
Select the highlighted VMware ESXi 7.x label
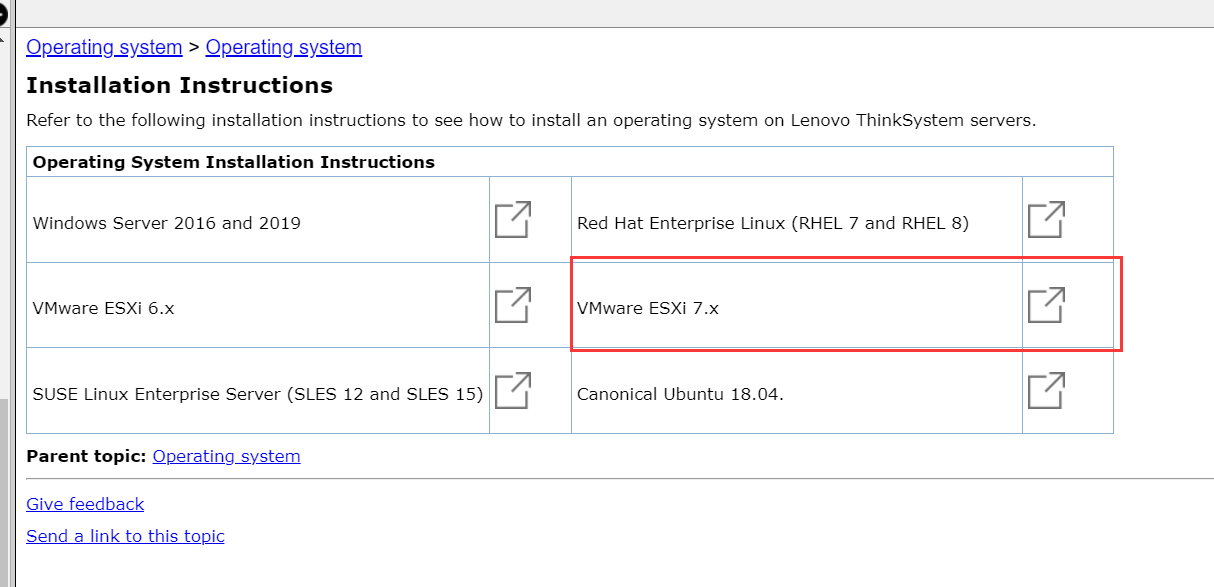[x=648, y=308]
